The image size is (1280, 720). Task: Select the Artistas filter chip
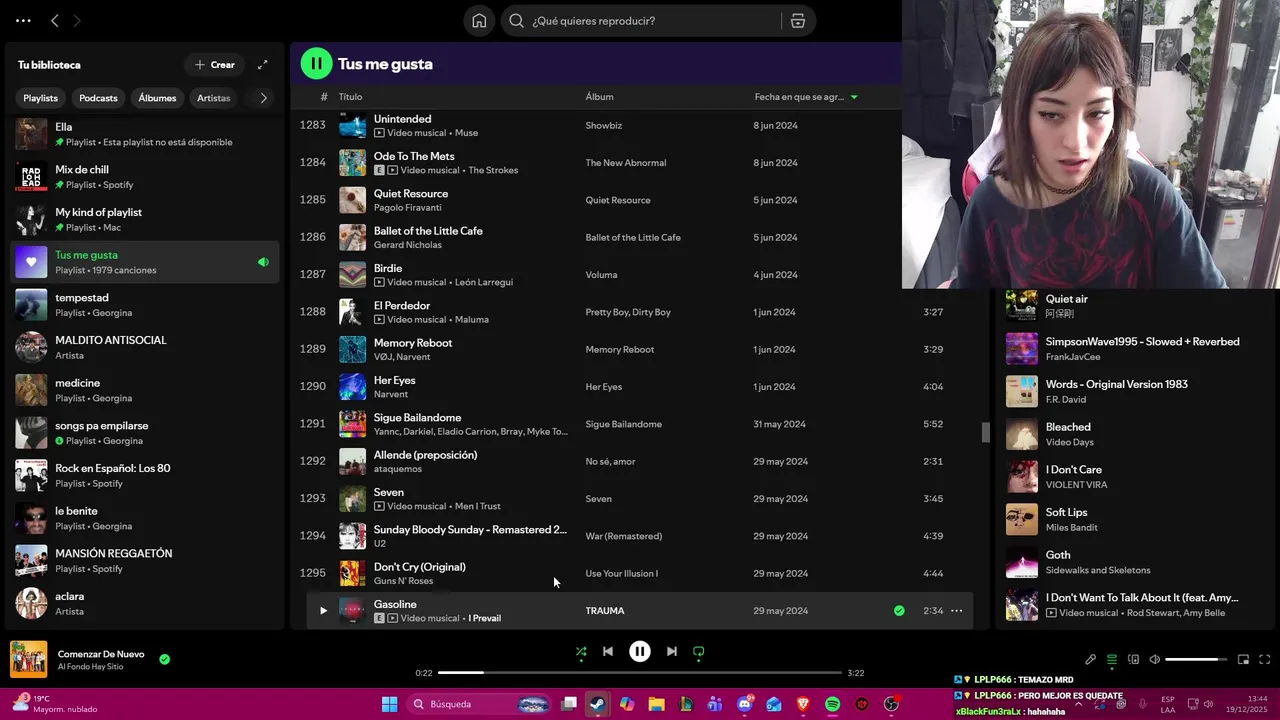pos(213,98)
